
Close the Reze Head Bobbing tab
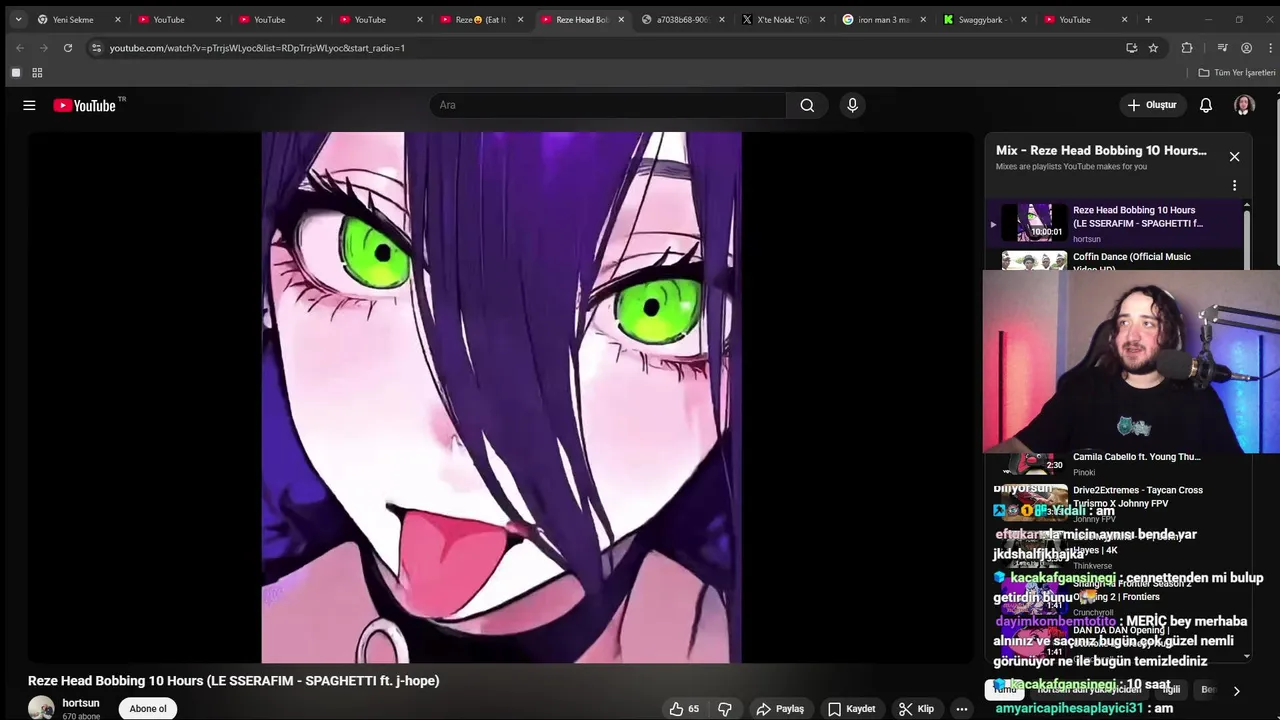(x=621, y=19)
